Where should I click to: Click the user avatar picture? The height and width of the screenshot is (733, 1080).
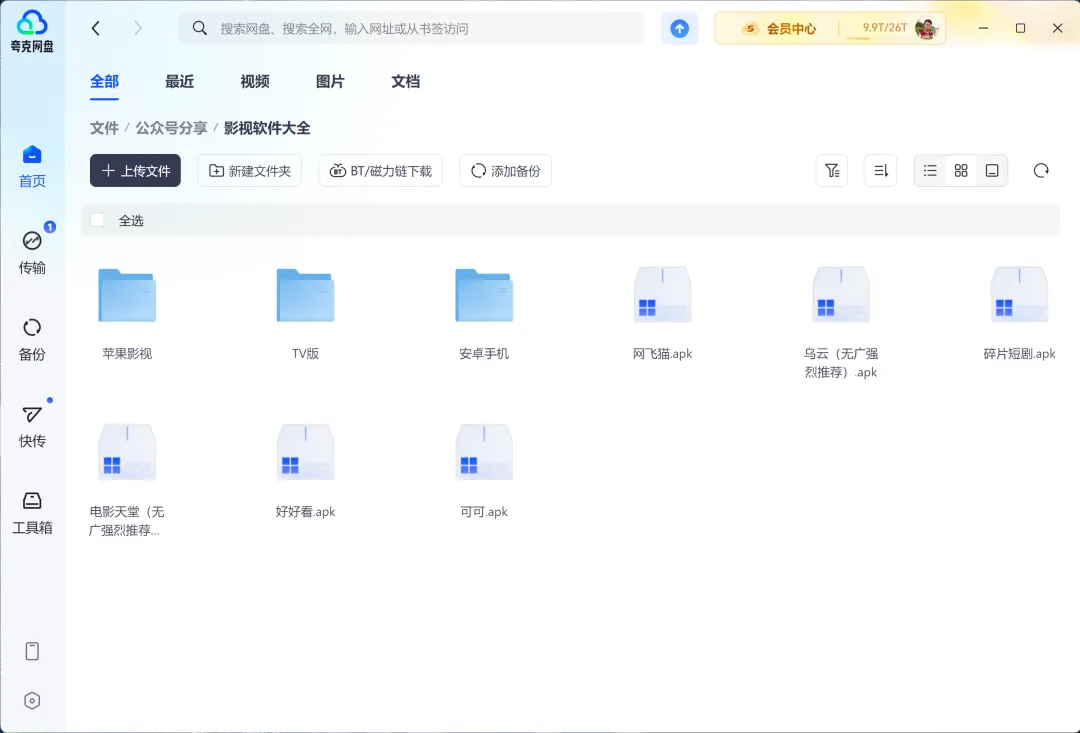pos(926,28)
